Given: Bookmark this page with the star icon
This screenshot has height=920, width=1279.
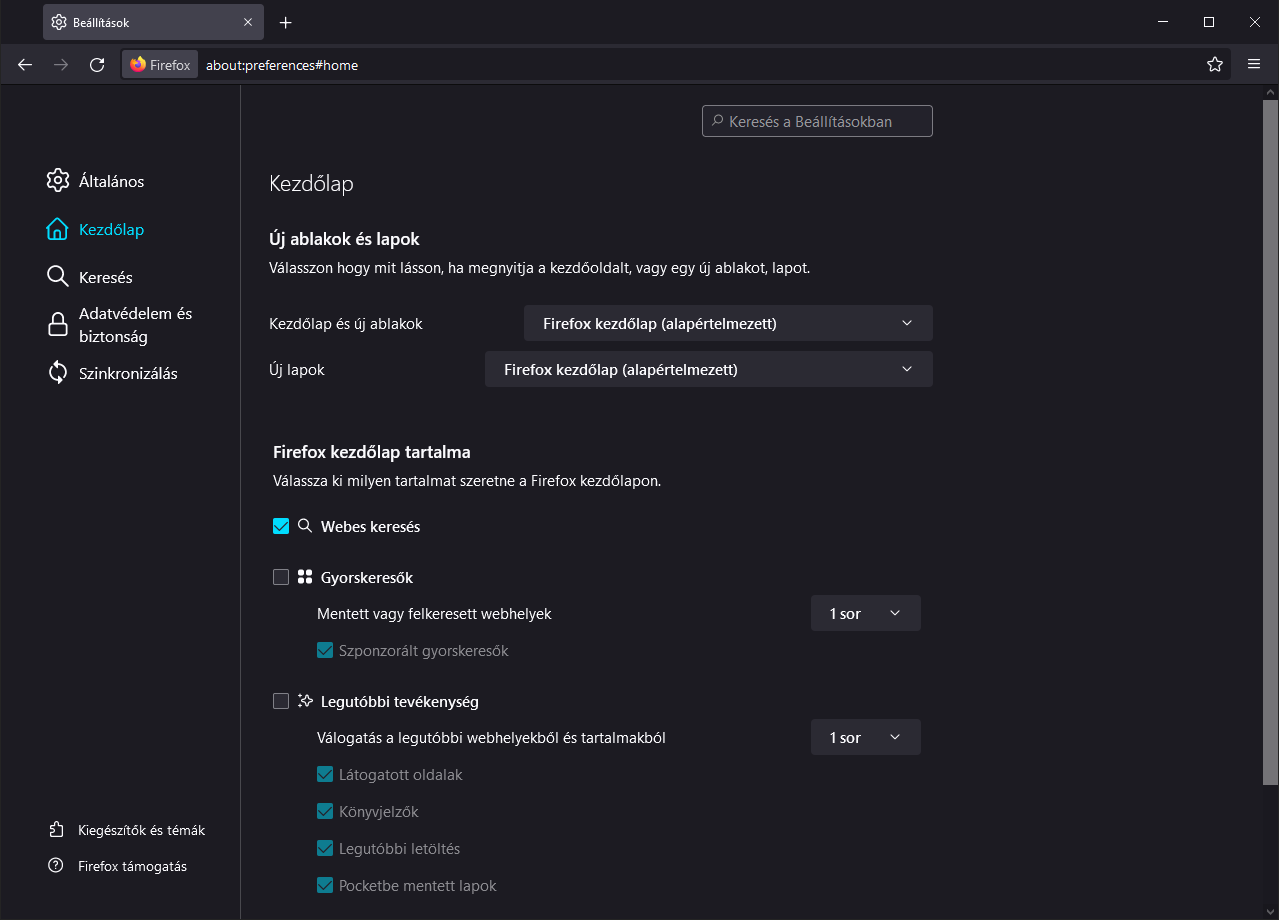Looking at the screenshot, I should (x=1215, y=65).
